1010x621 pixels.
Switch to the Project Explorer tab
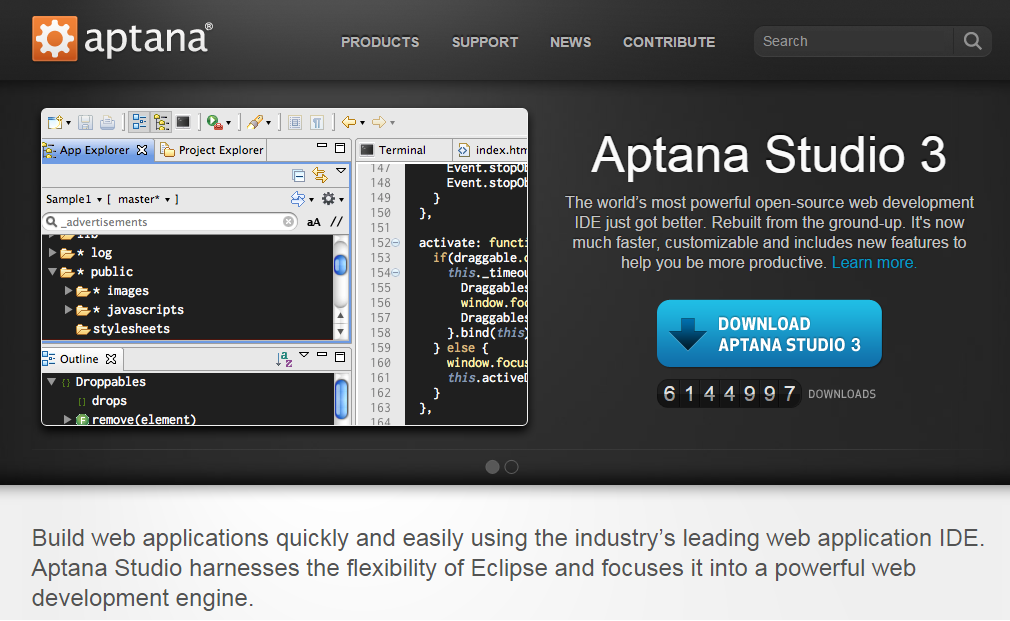coord(212,150)
